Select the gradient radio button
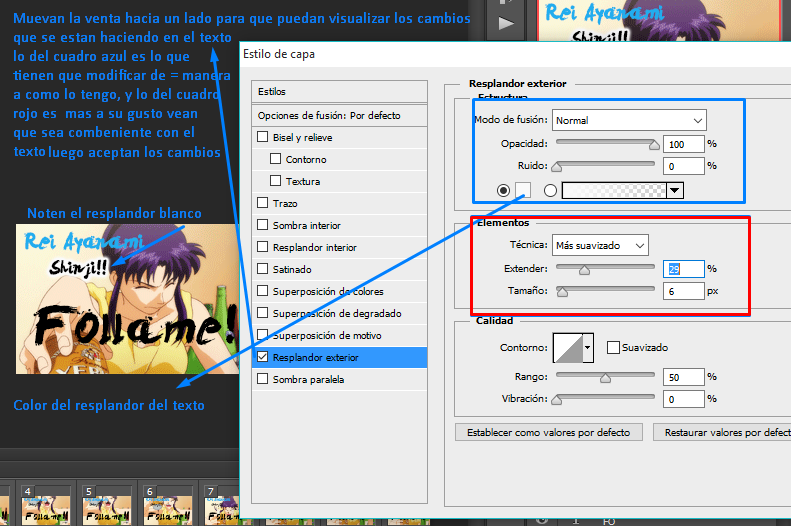Image resolution: width=791 pixels, height=526 pixels. coord(550,190)
